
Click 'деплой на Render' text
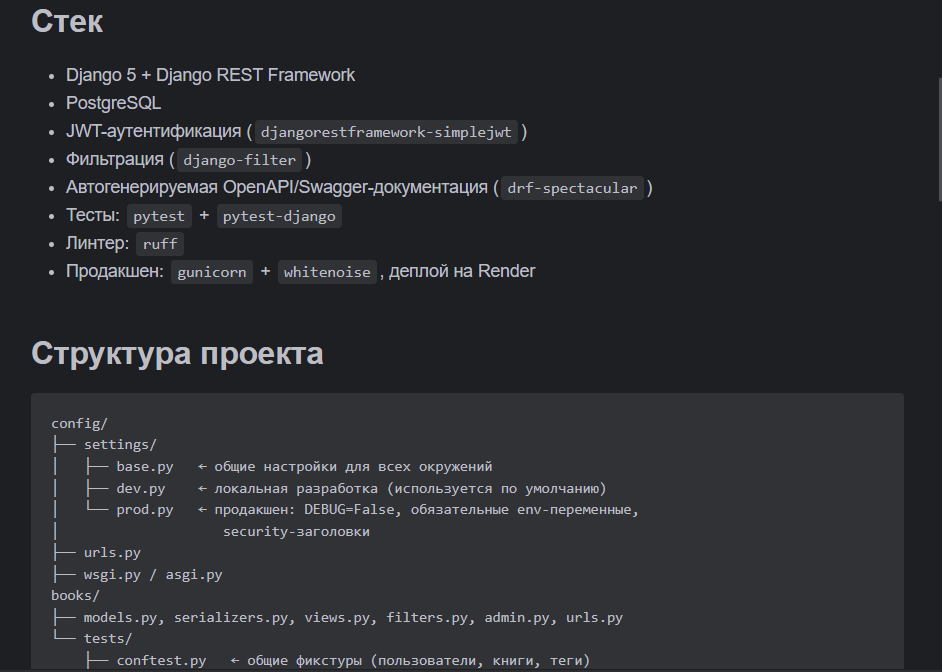coord(462,271)
